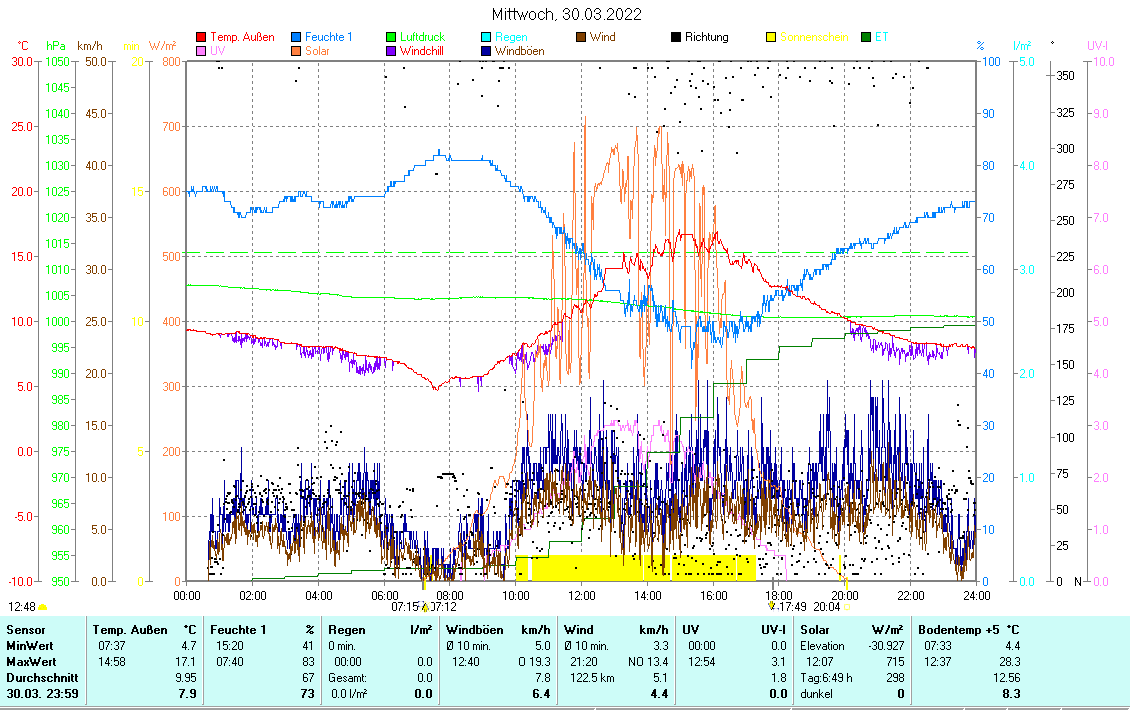
Task: Click the blue Feuchte 1 legend square
Action: pyautogui.click(x=297, y=37)
